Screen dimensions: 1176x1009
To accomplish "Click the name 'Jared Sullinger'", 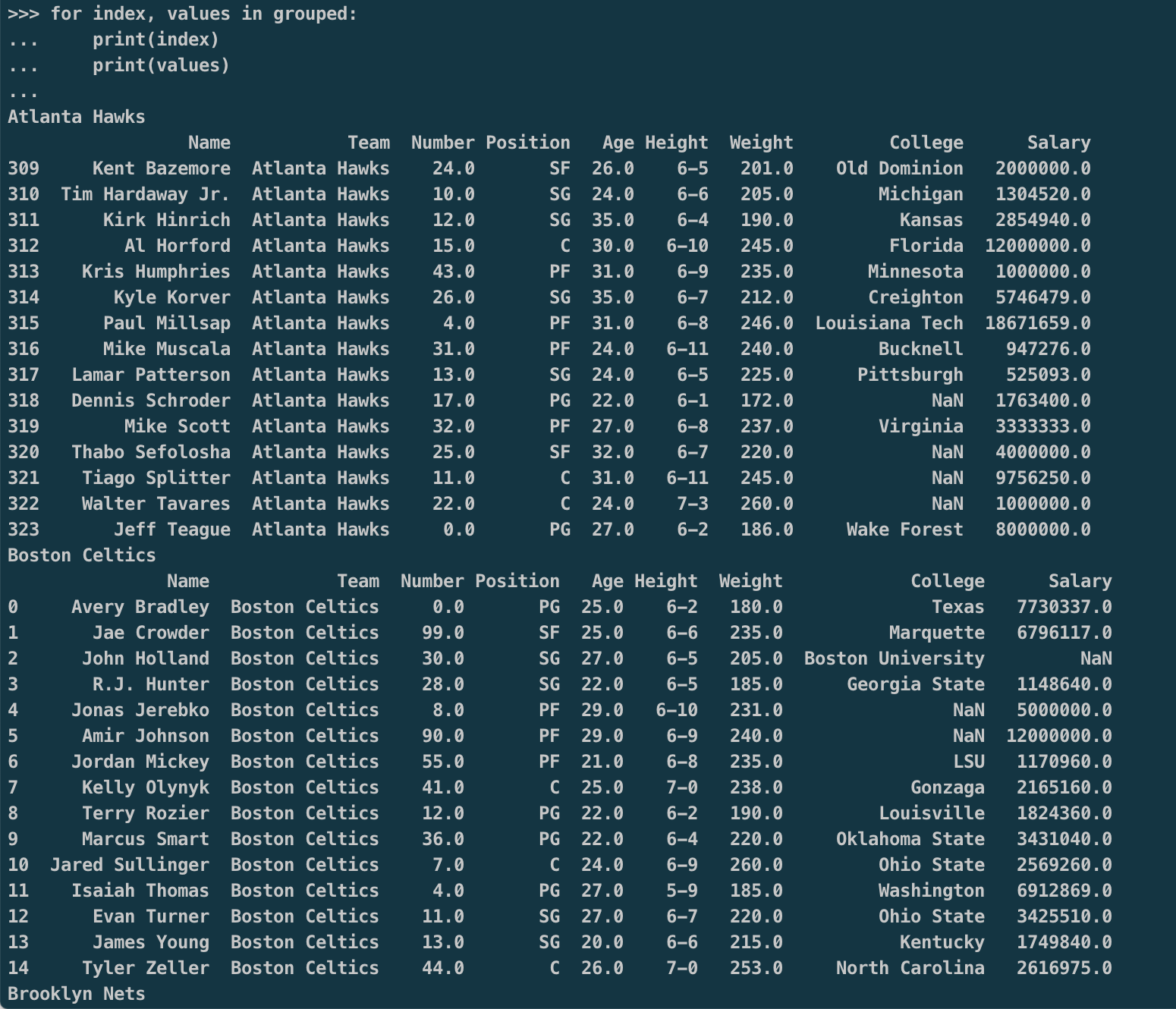I will (x=130, y=865).
